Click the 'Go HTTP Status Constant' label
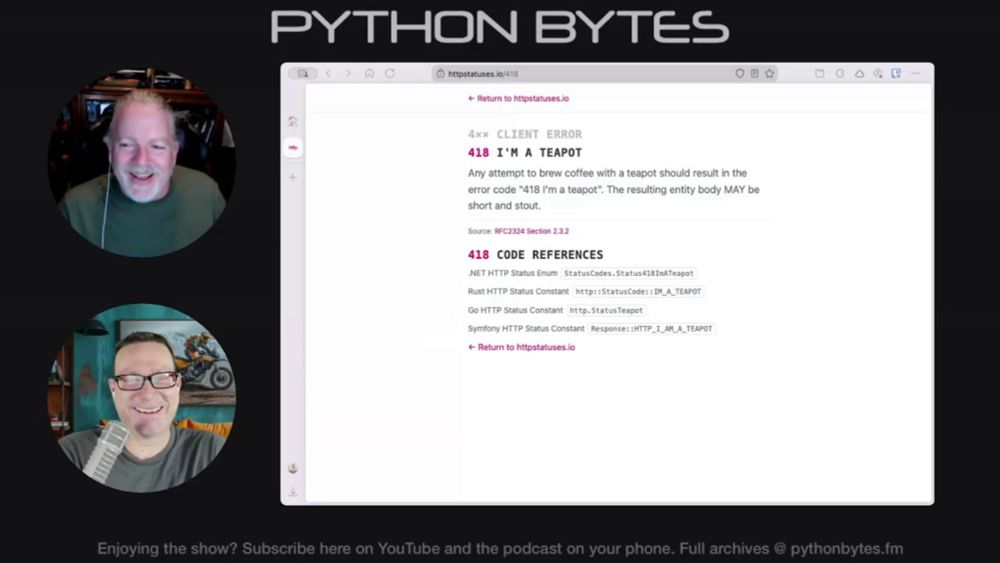 (x=515, y=311)
